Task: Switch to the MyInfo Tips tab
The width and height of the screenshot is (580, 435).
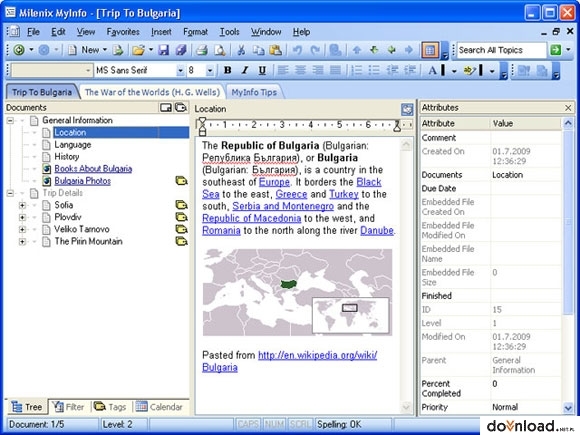Action: coord(254,92)
